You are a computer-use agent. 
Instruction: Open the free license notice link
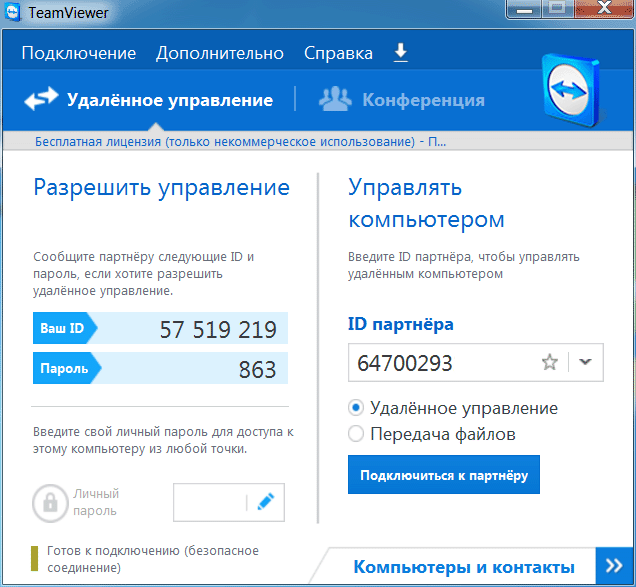click(x=240, y=142)
